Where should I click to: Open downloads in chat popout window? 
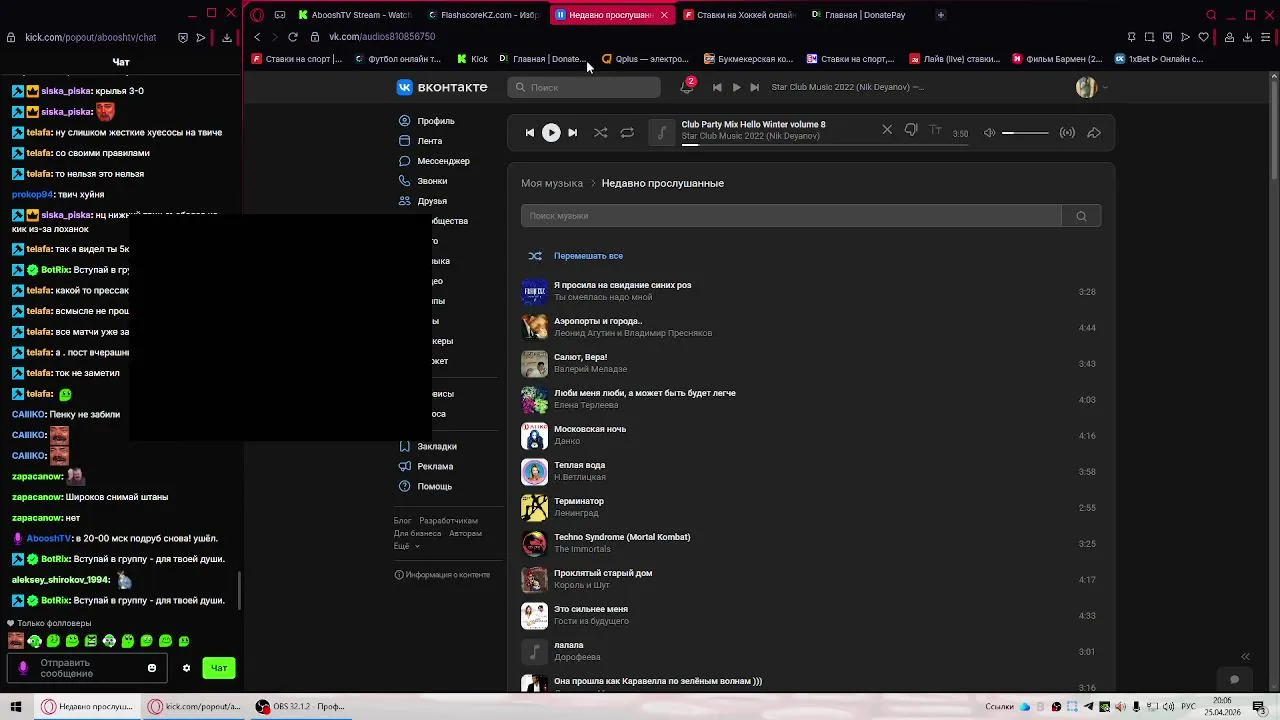click(227, 38)
